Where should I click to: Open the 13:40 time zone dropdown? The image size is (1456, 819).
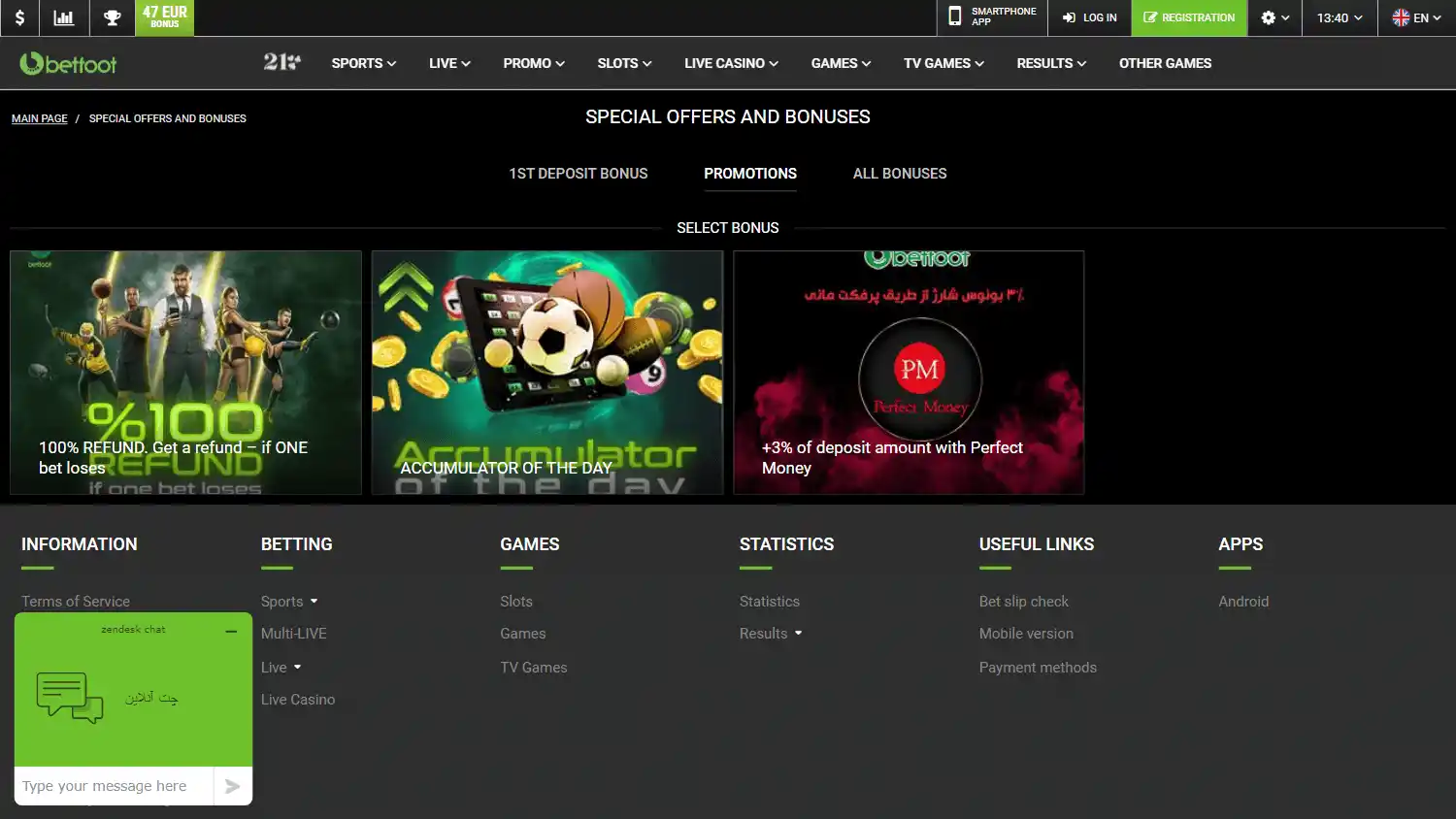pos(1340,17)
